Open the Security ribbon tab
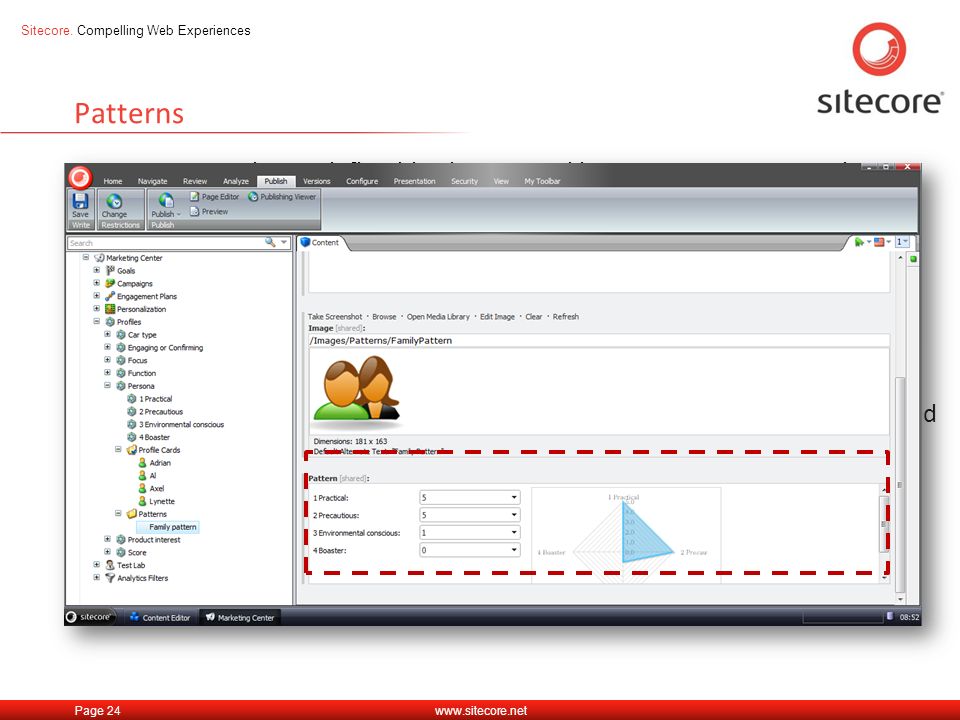960x720 pixels. click(464, 181)
